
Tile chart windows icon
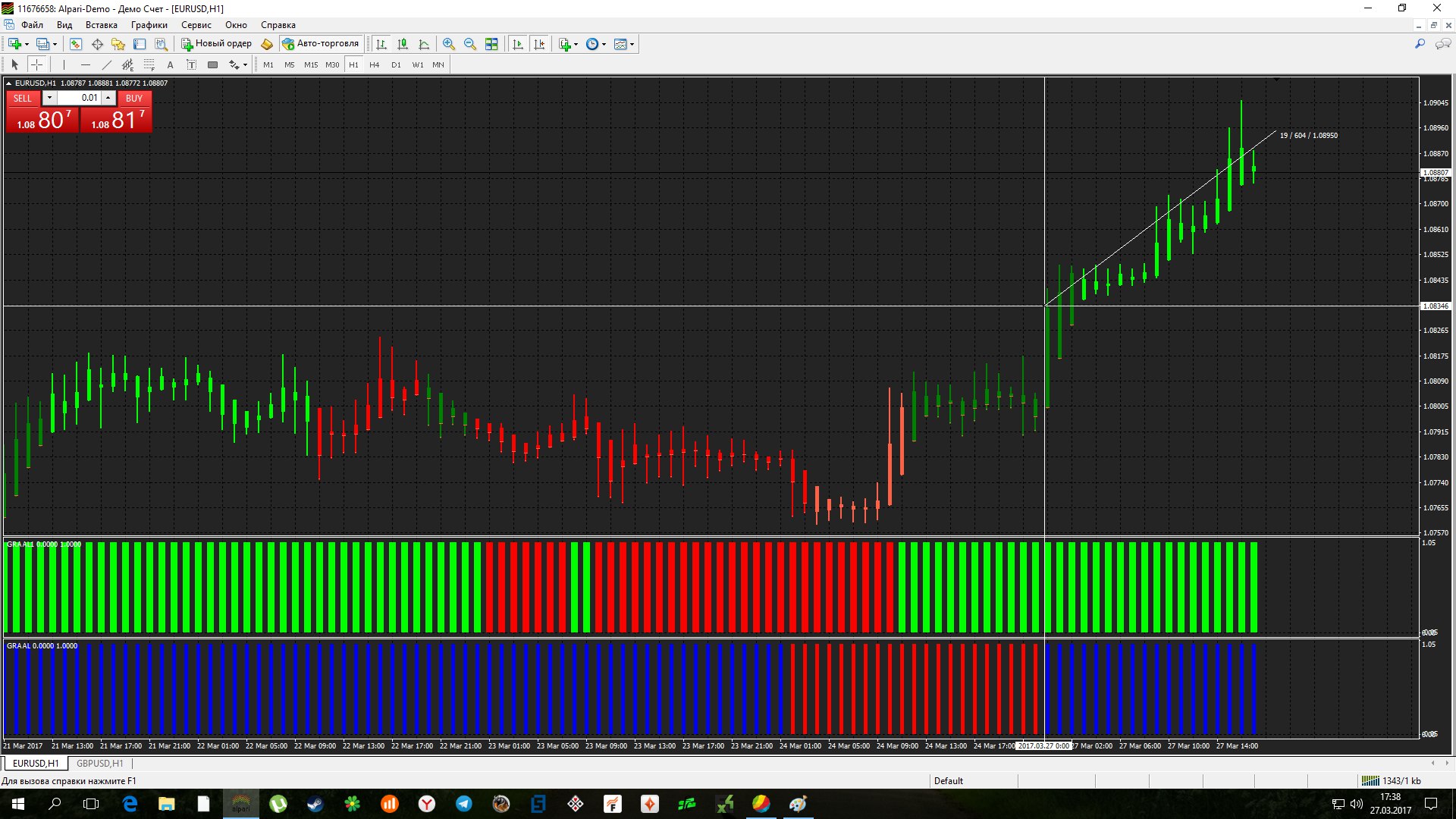coord(491,44)
